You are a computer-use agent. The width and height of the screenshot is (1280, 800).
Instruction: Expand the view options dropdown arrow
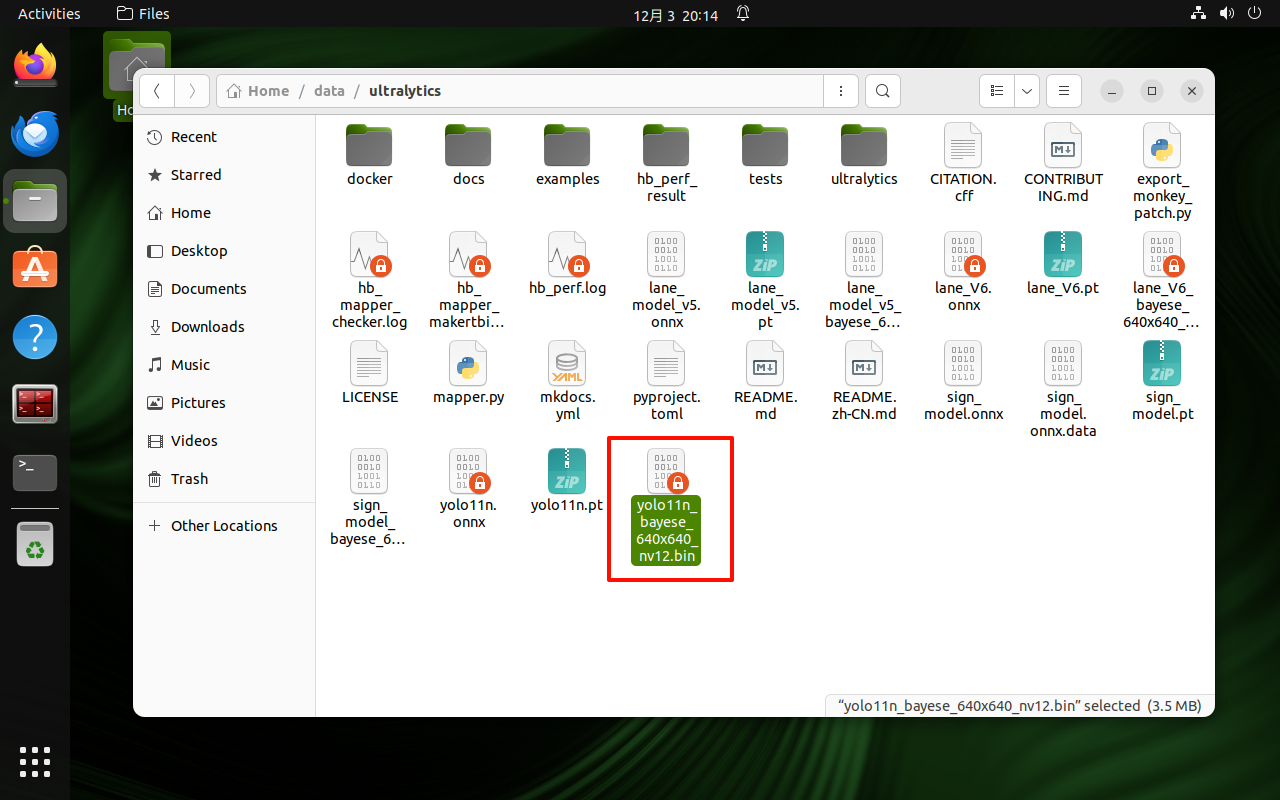(1027, 91)
